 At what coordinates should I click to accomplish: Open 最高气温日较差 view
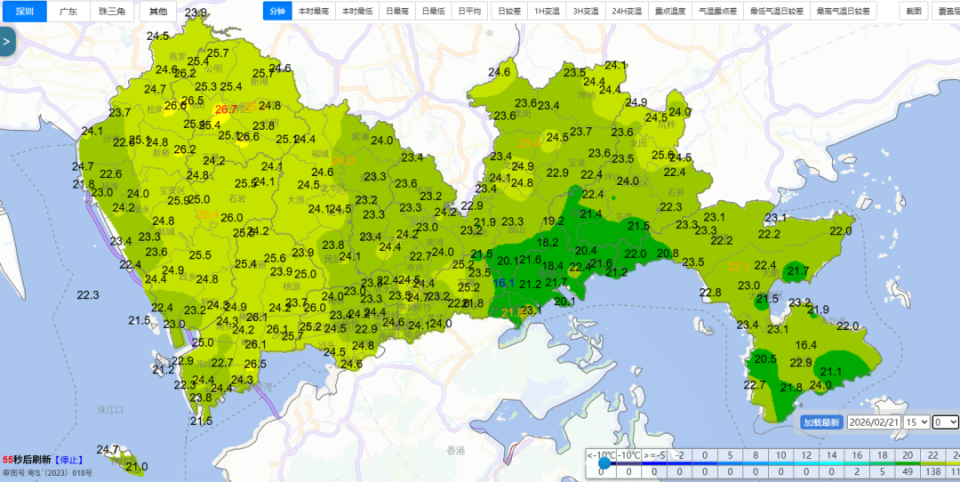[x=843, y=11]
